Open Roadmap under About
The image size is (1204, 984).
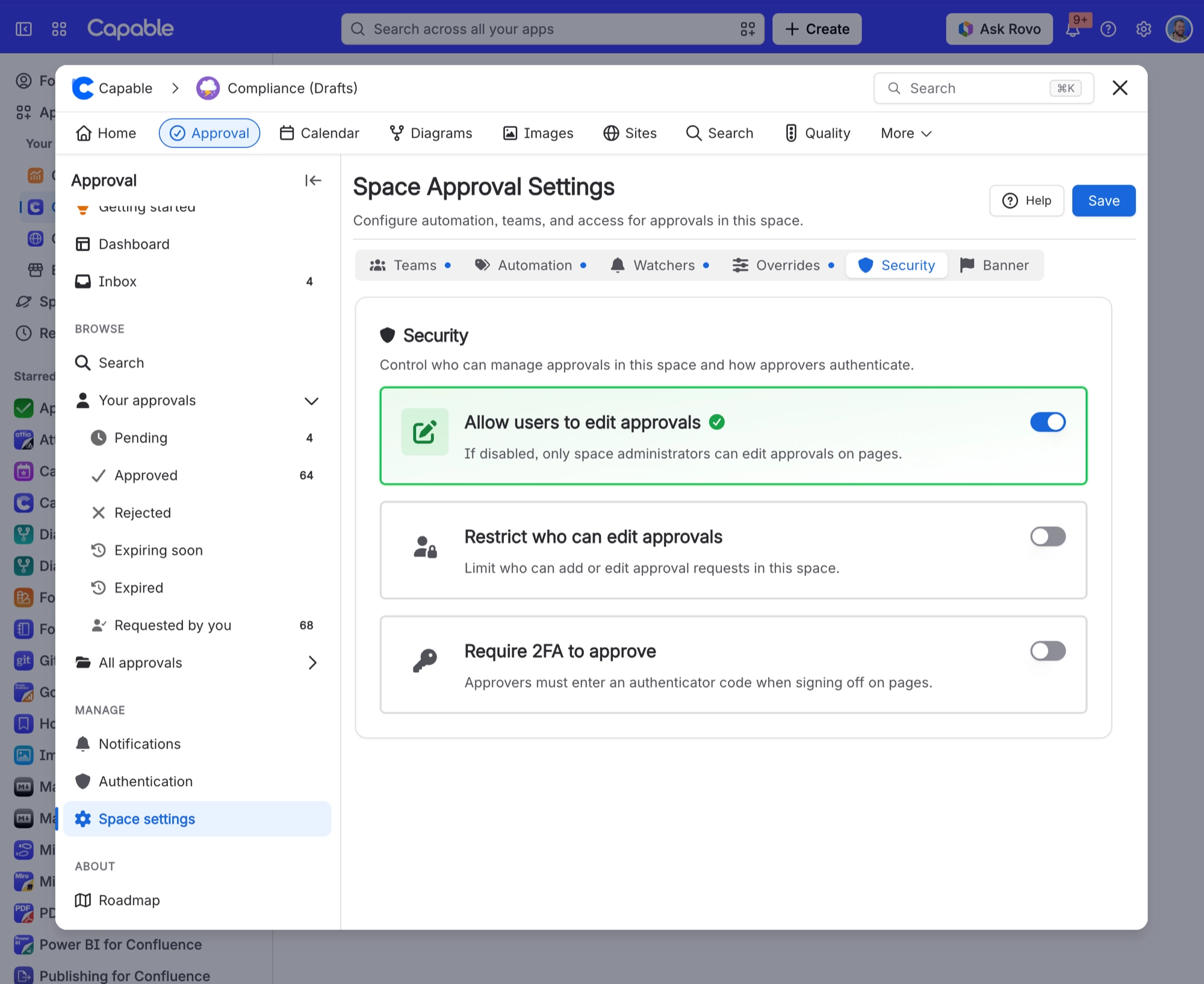pyautogui.click(x=197, y=900)
